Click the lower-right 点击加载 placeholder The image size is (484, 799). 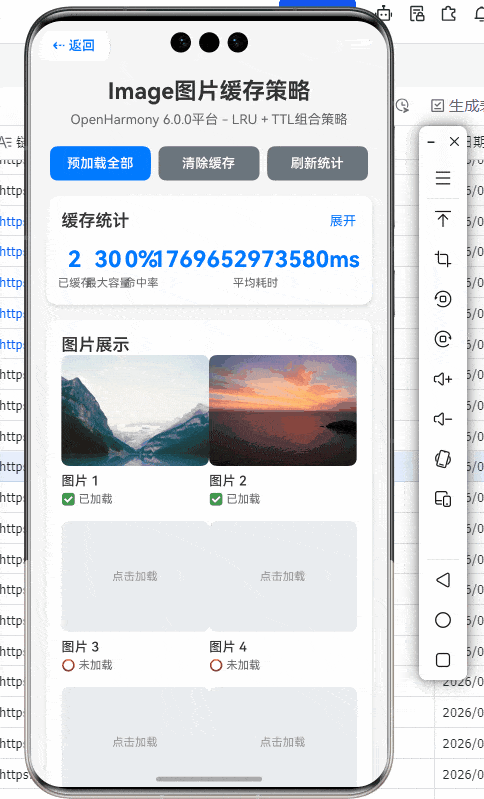283,736
